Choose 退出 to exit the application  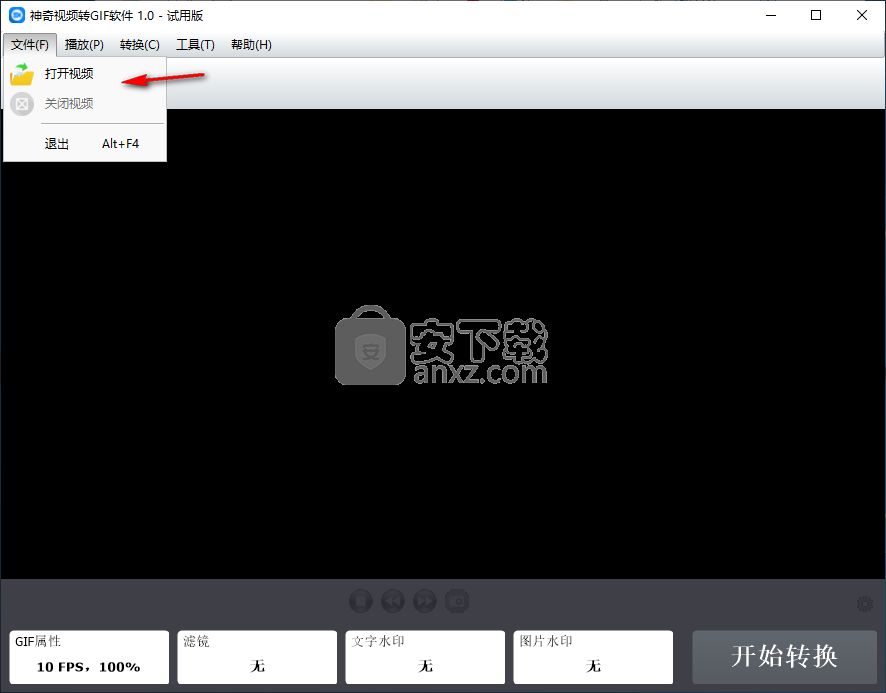pos(85,144)
